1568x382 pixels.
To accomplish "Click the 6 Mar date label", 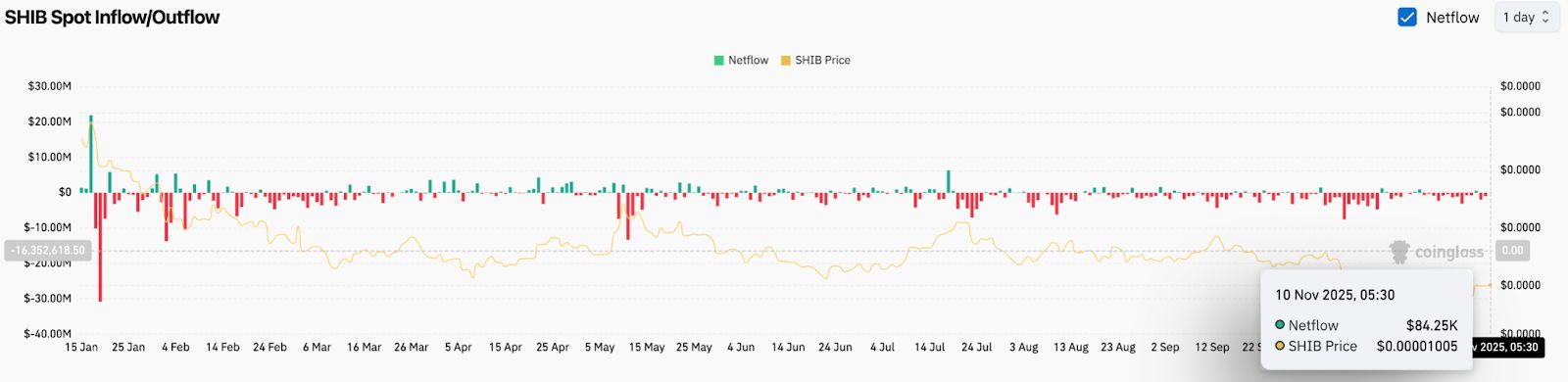I will [x=317, y=347].
